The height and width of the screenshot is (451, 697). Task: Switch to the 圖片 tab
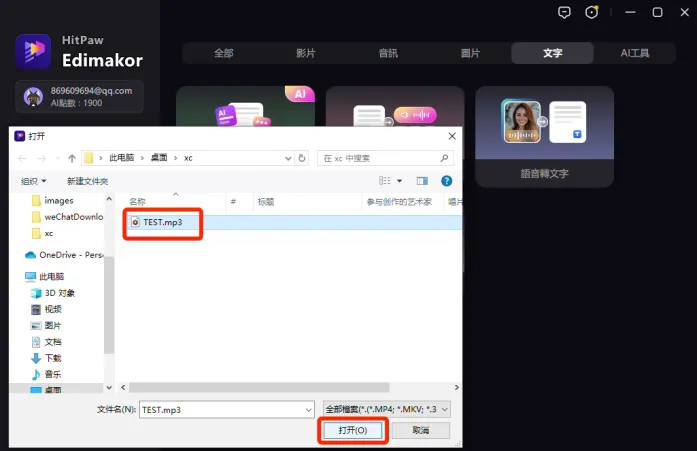(470, 53)
